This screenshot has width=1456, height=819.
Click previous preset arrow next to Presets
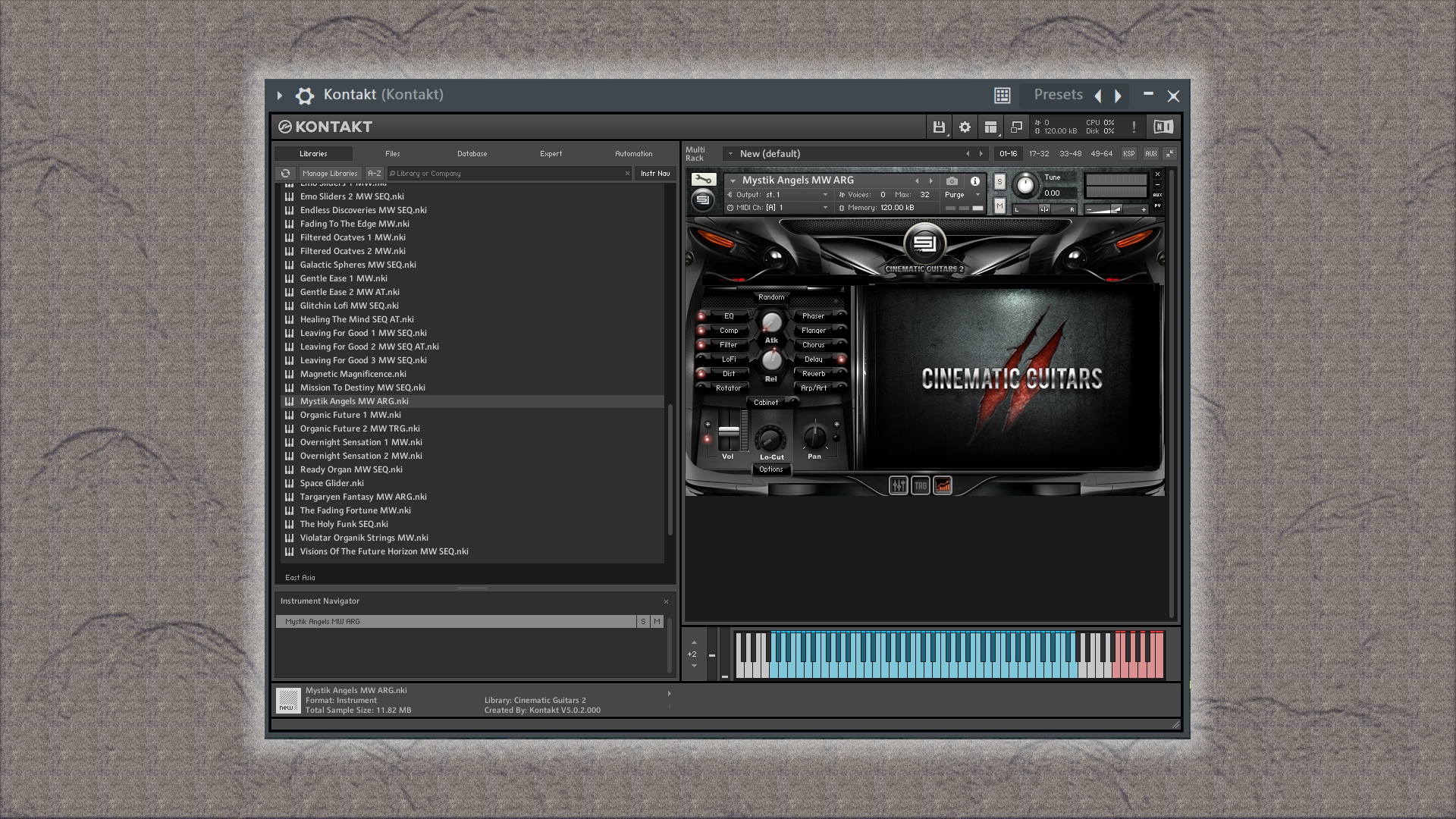[x=1097, y=96]
